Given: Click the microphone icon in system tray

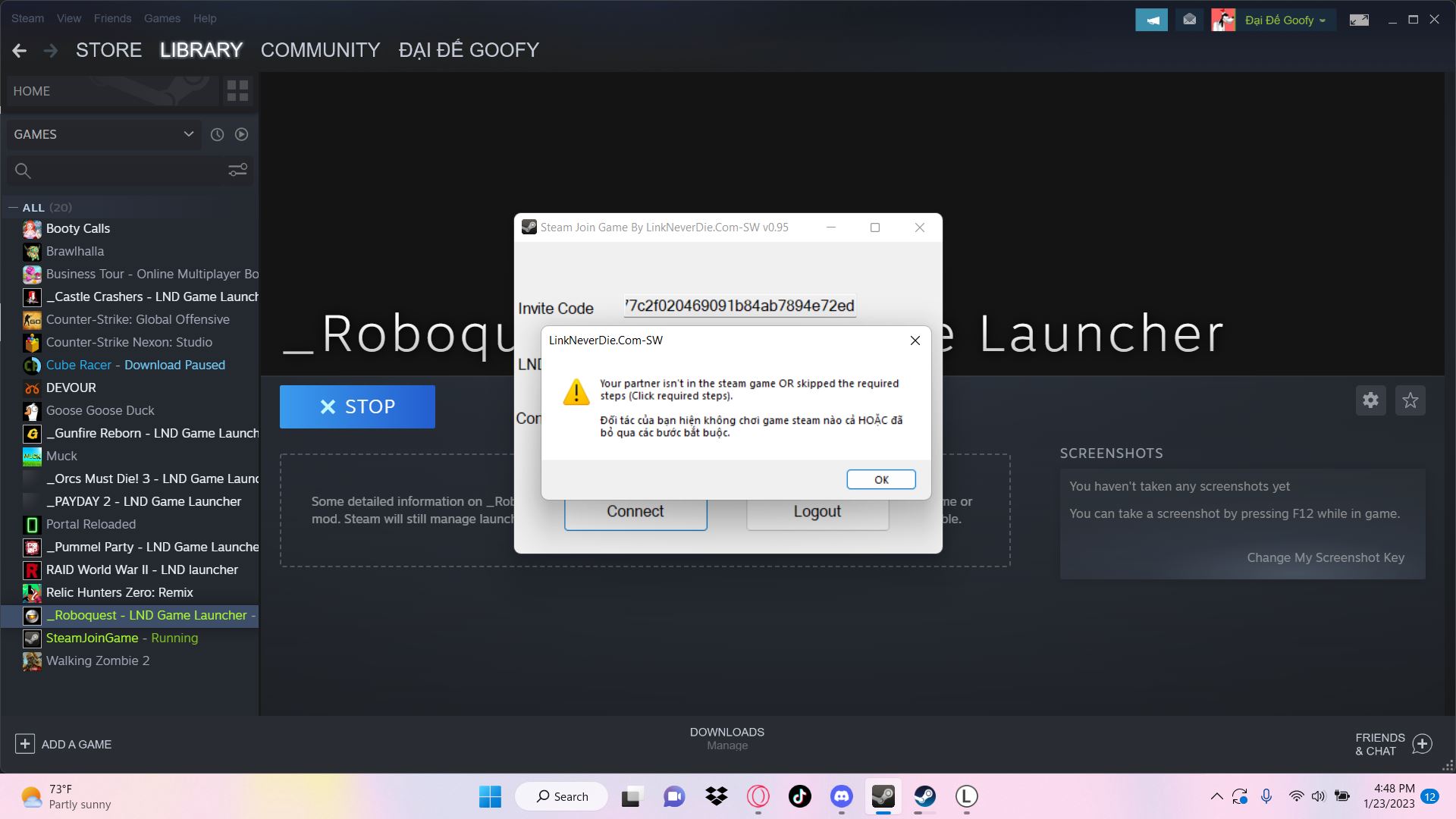Looking at the screenshot, I should (x=1266, y=796).
